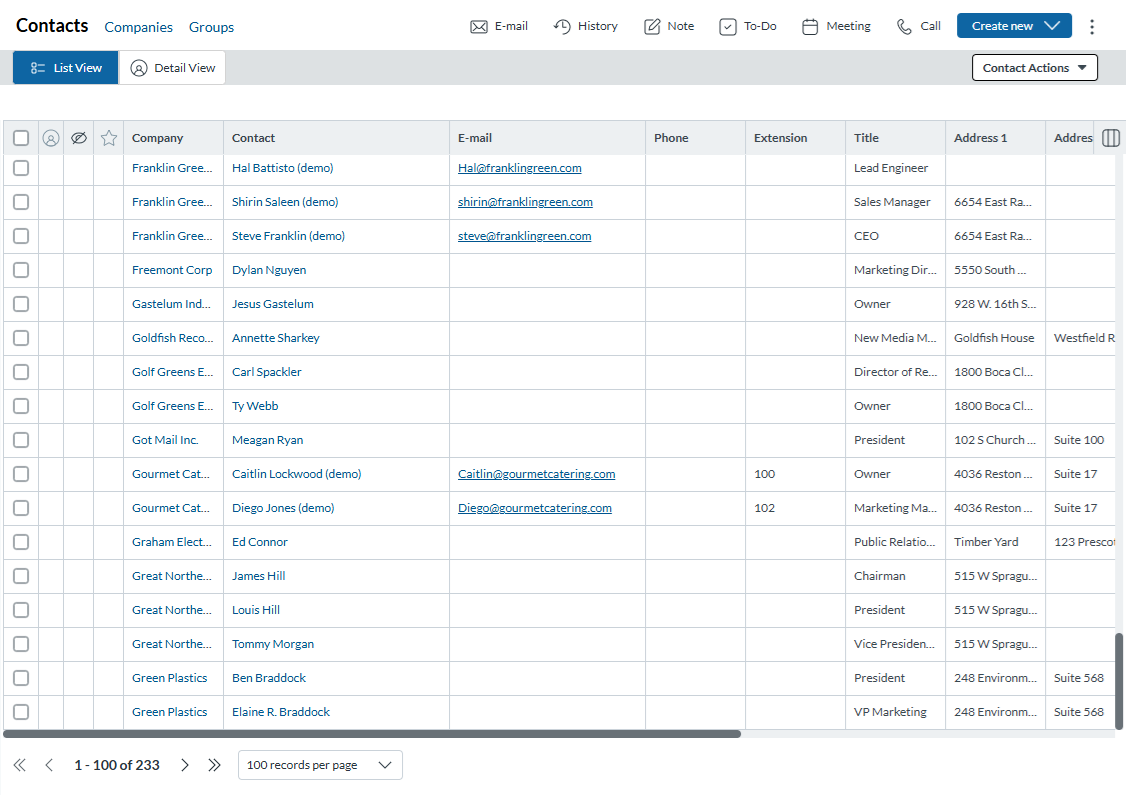Select the Elaine R. Braddock row checkbox
The width and height of the screenshot is (1126, 795).
tap(21, 712)
